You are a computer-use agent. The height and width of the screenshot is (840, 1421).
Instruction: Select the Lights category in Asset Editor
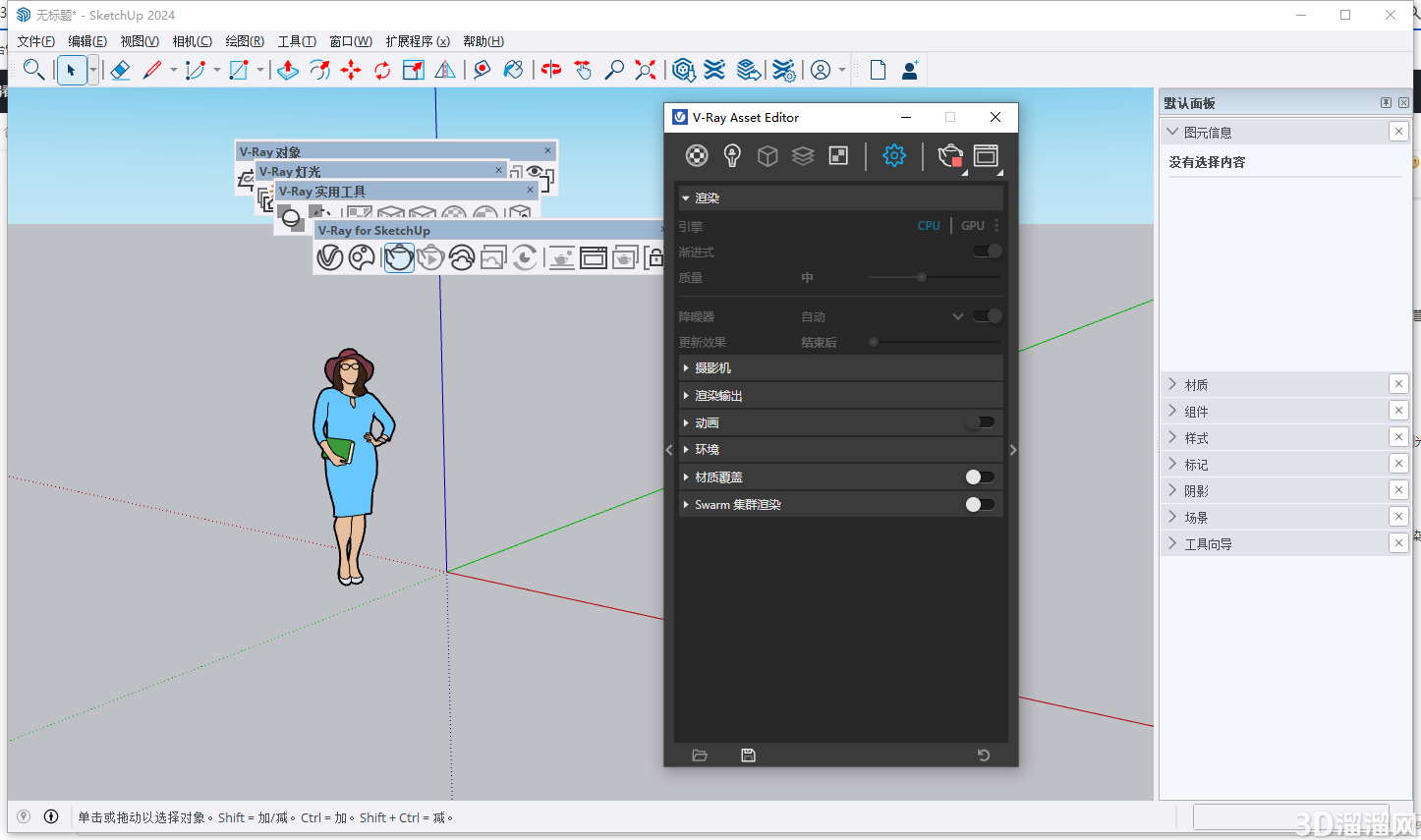click(732, 155)
